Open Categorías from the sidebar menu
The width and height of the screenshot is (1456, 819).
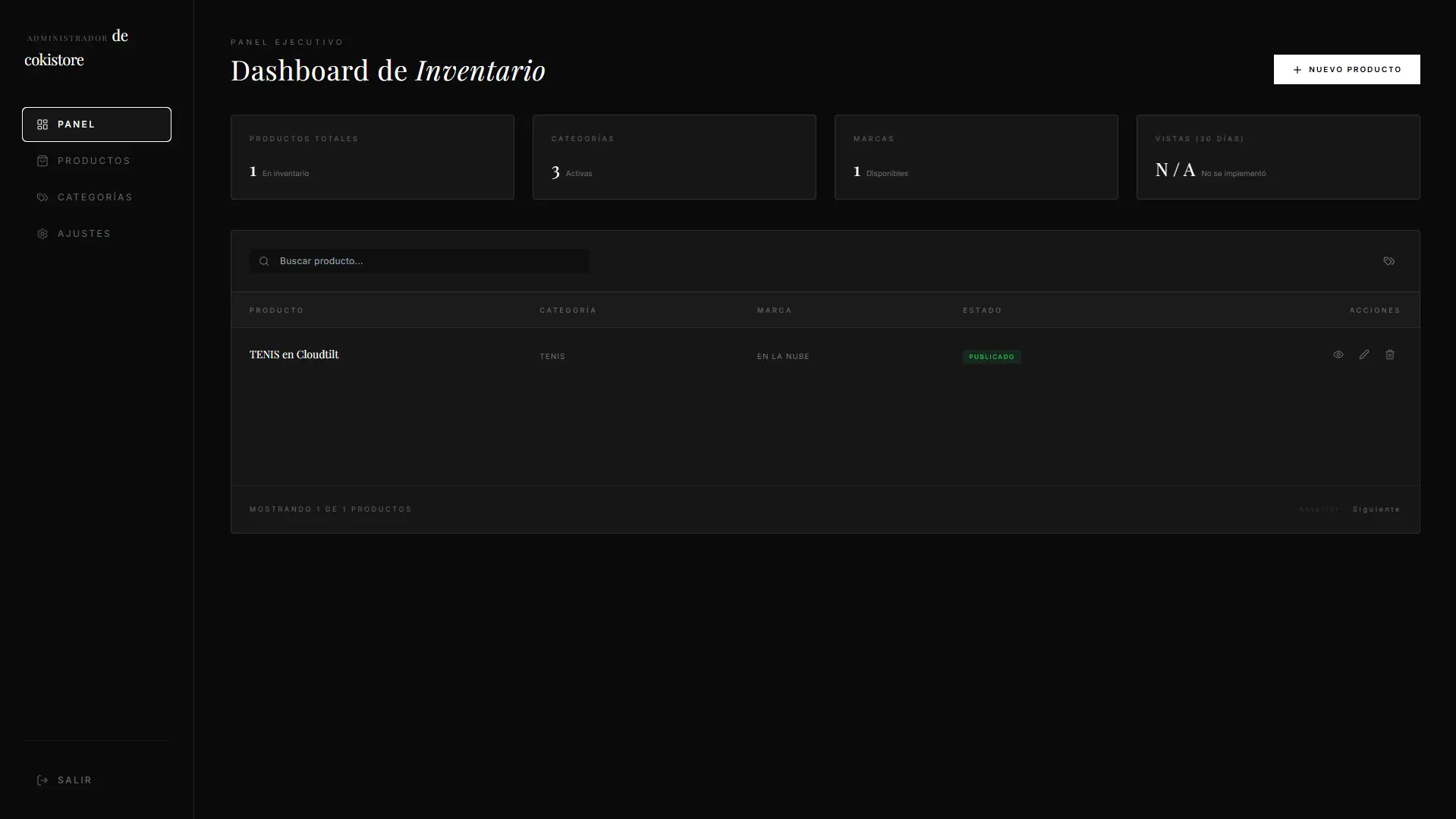pos(96,197)
